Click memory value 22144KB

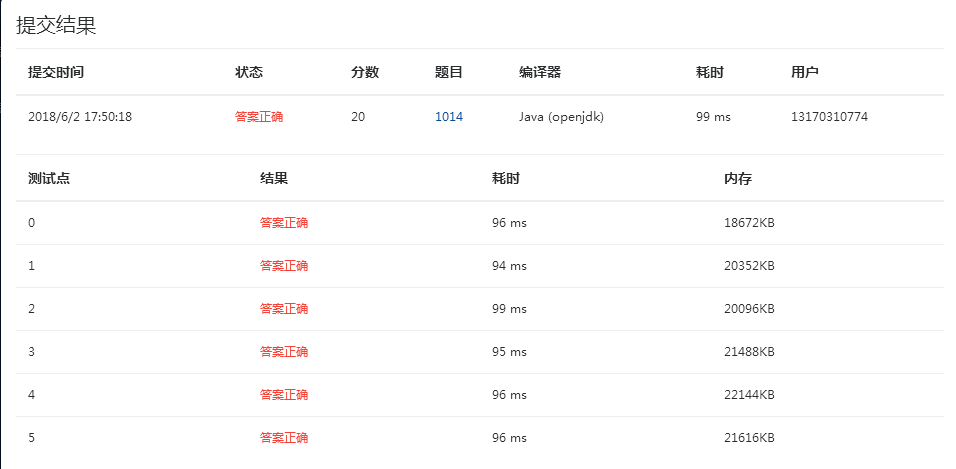pos(749,395)
